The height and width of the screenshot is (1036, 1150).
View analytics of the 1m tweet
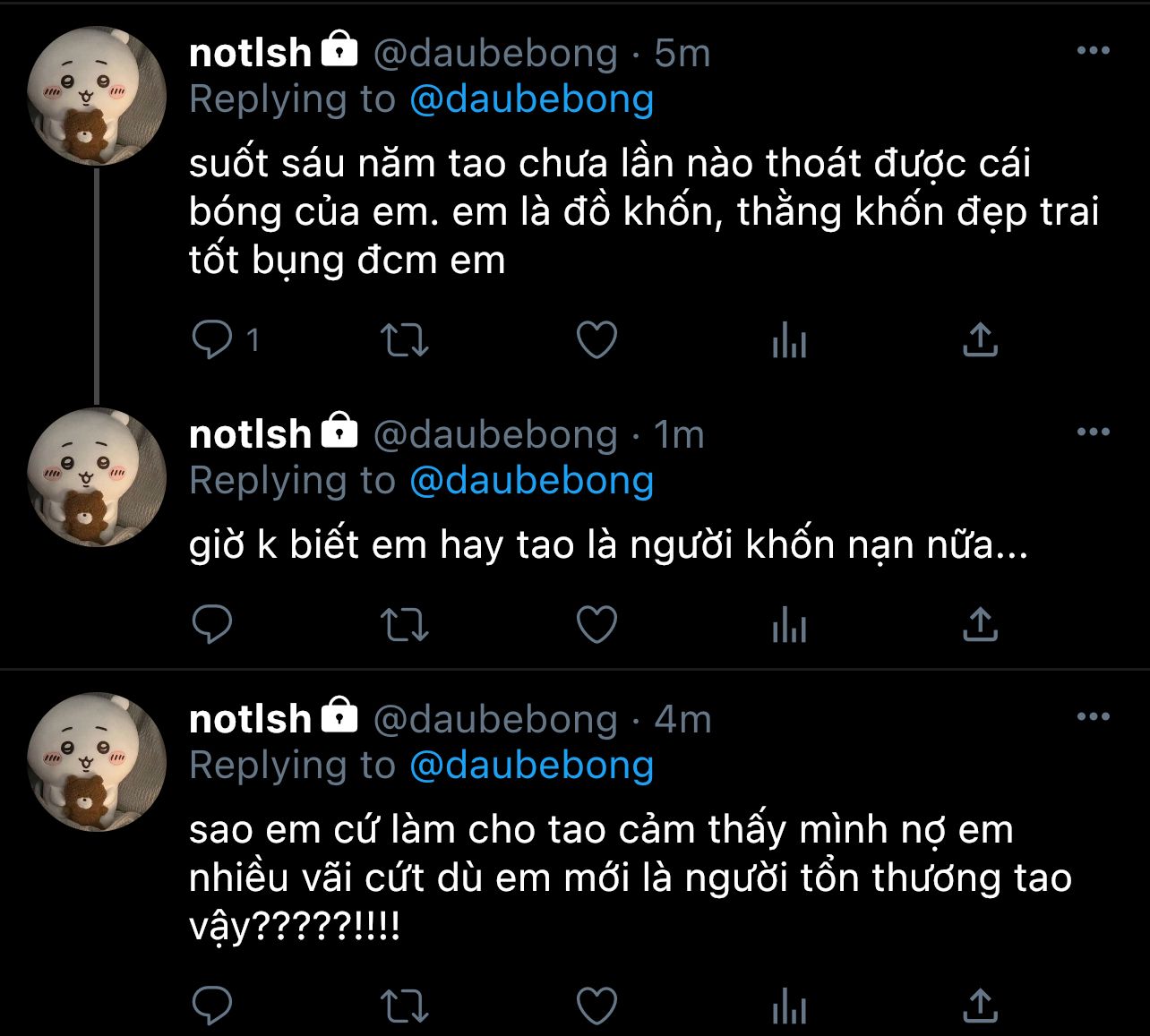point(789,624)
